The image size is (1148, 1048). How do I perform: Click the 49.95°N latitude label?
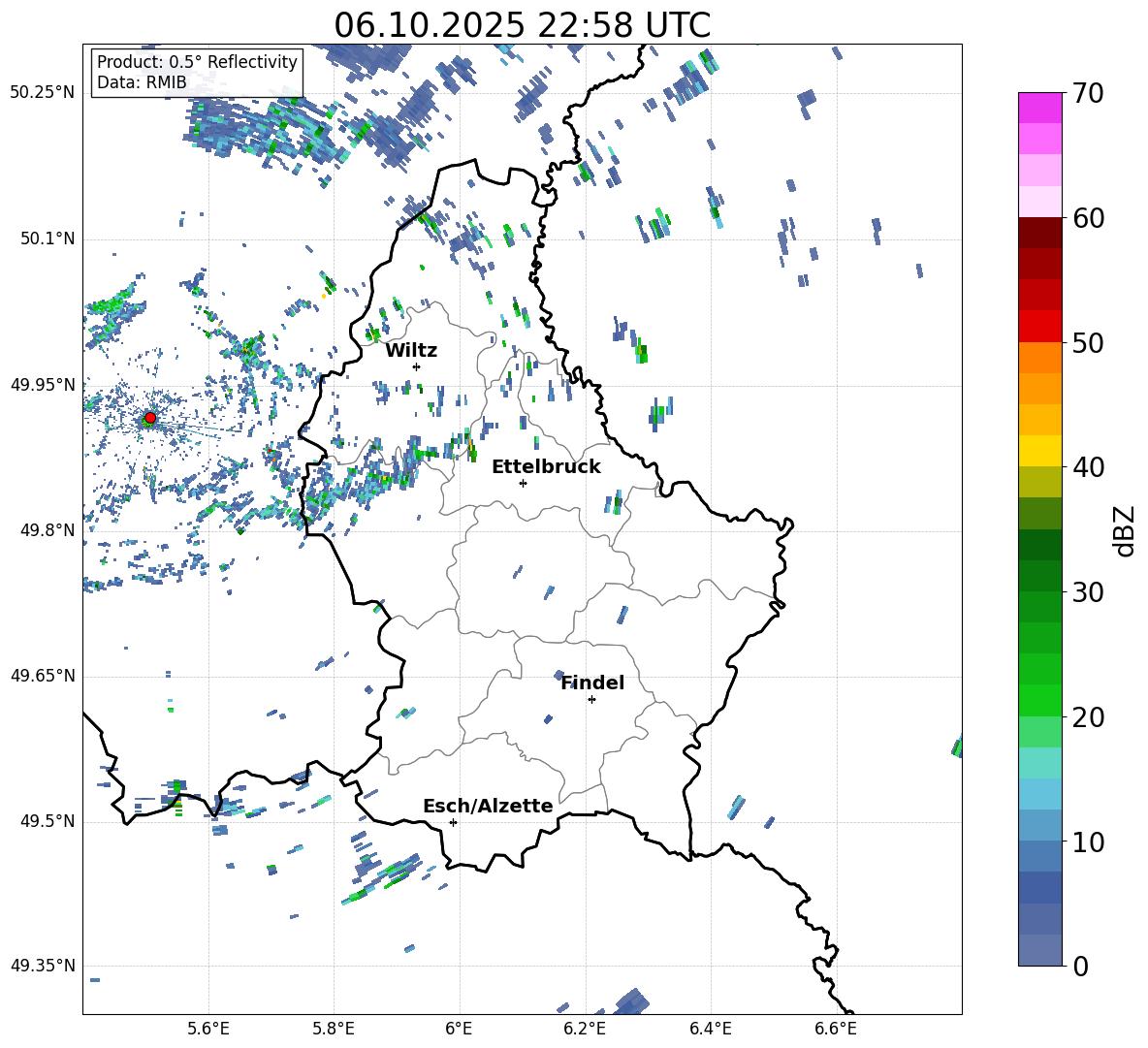(42, 384)
